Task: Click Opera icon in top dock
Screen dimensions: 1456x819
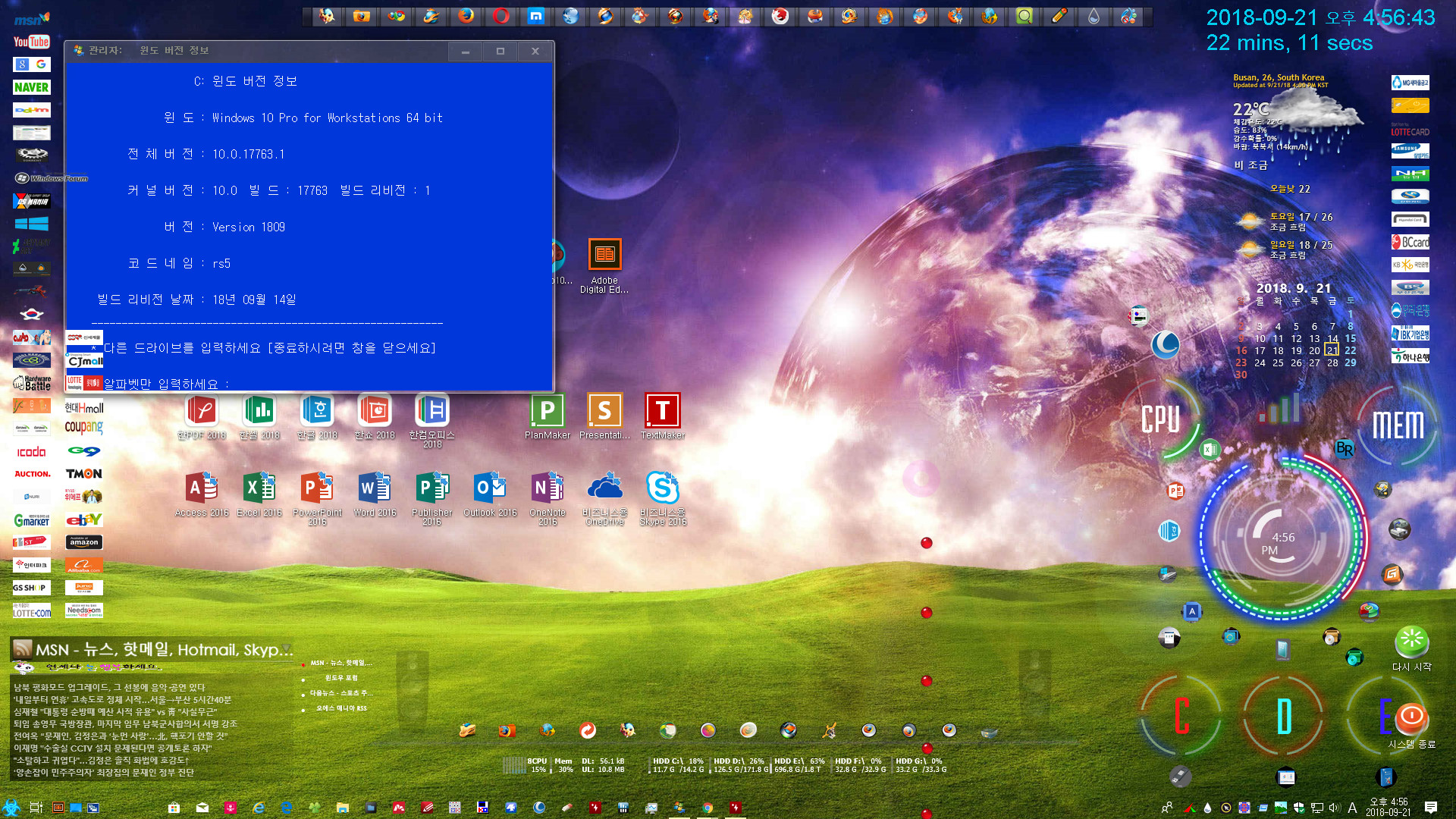Action: [501, 16]
